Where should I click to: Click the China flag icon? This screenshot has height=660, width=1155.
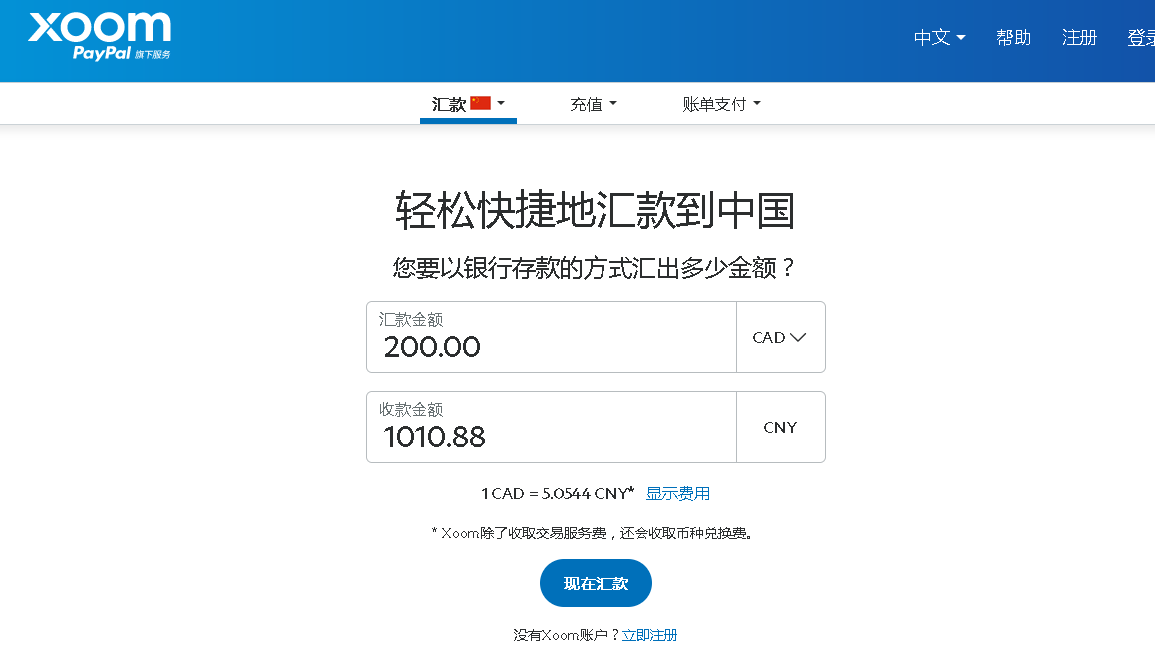click(481, 103)
